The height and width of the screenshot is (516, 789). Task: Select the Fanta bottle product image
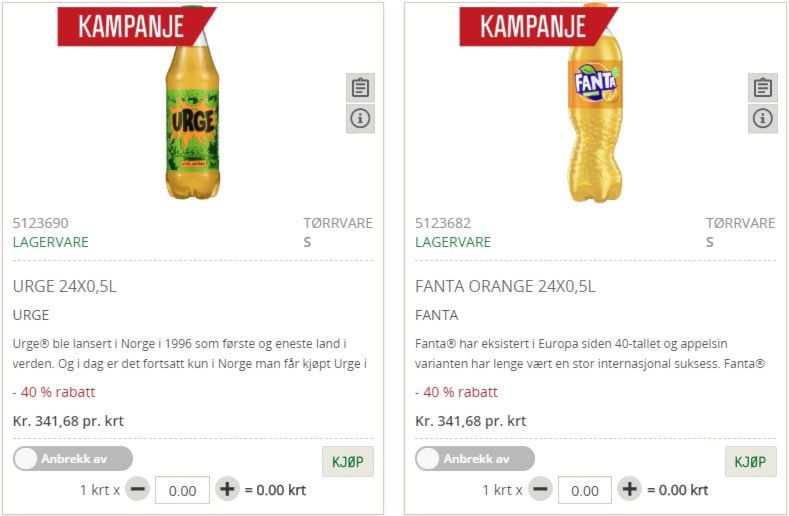coord(595,103)
